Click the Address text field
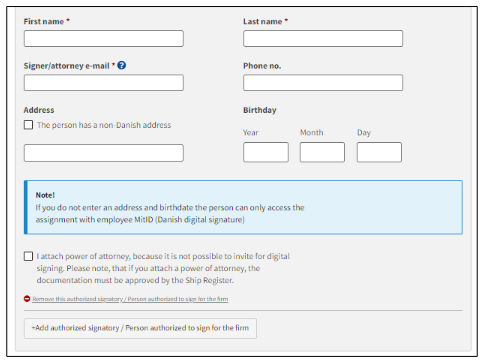485x362 pixels. tap(104, 153)
